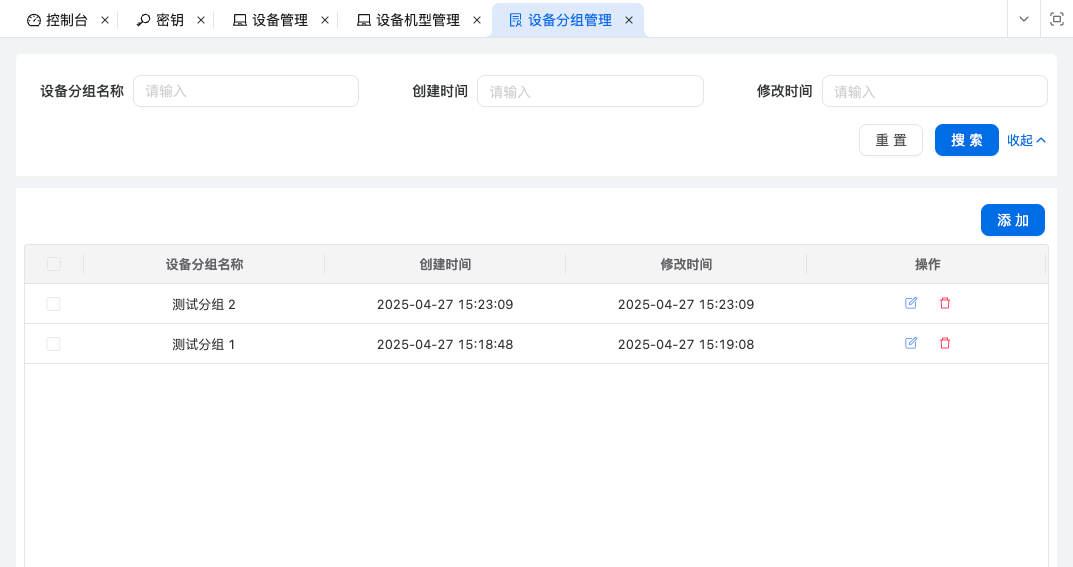Click the 搜索 button
This screenshot has height=567, width=1073.
(x=966, y=140)
